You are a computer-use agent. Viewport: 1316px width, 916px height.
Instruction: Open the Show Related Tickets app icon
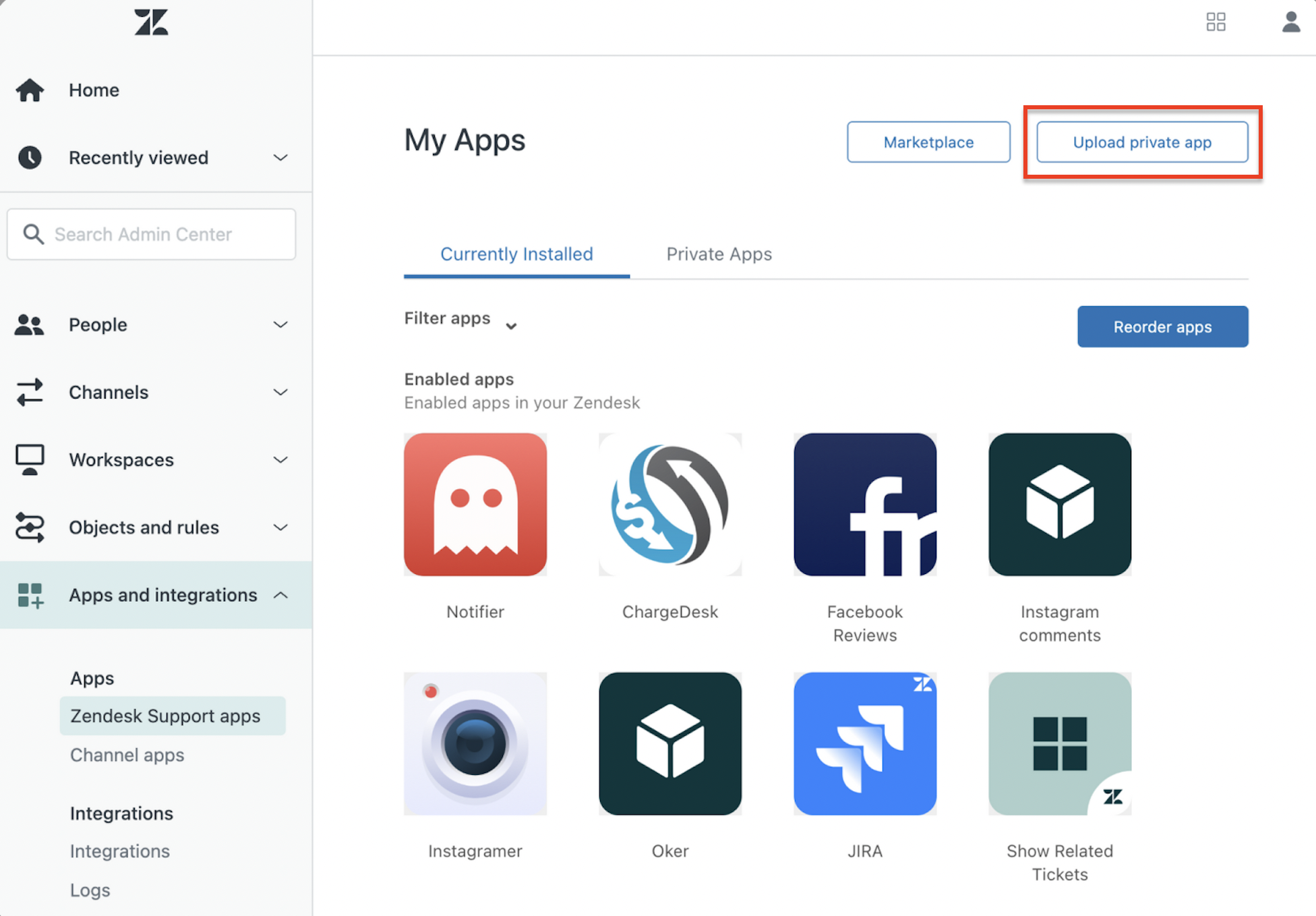(1060, 743)
